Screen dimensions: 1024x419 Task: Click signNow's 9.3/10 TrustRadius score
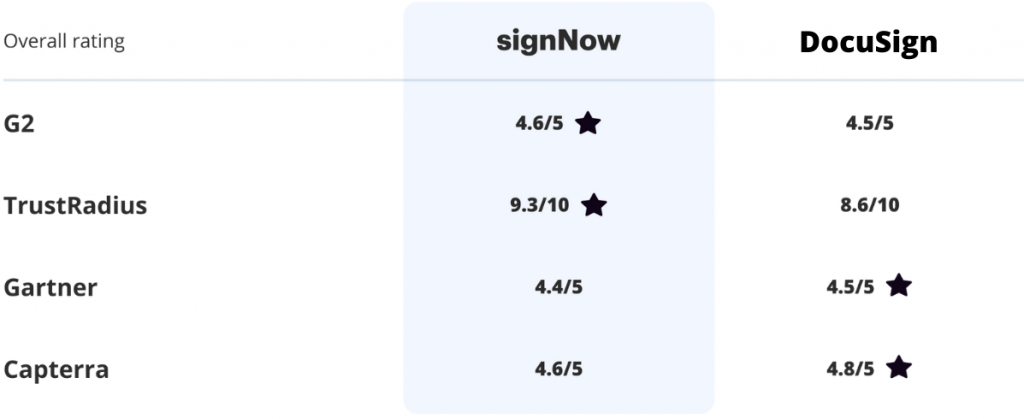[x=539, y=206]
